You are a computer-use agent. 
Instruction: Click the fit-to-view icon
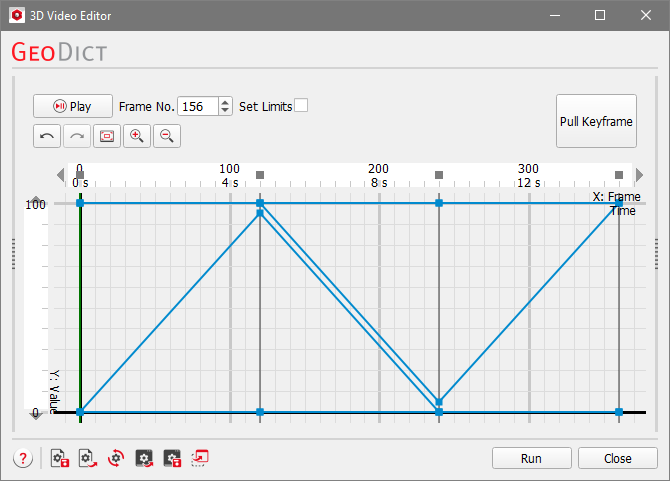coord(107,135)
